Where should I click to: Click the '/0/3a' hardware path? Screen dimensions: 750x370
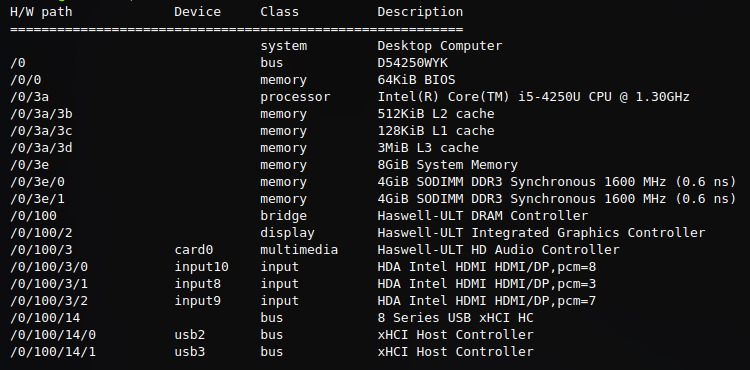coord(30,97)
